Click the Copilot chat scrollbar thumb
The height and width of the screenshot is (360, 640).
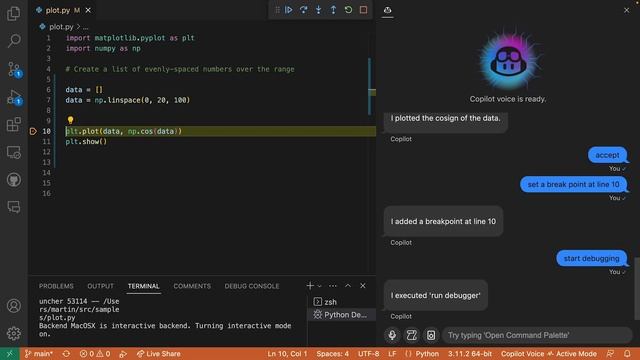(637, 288)
